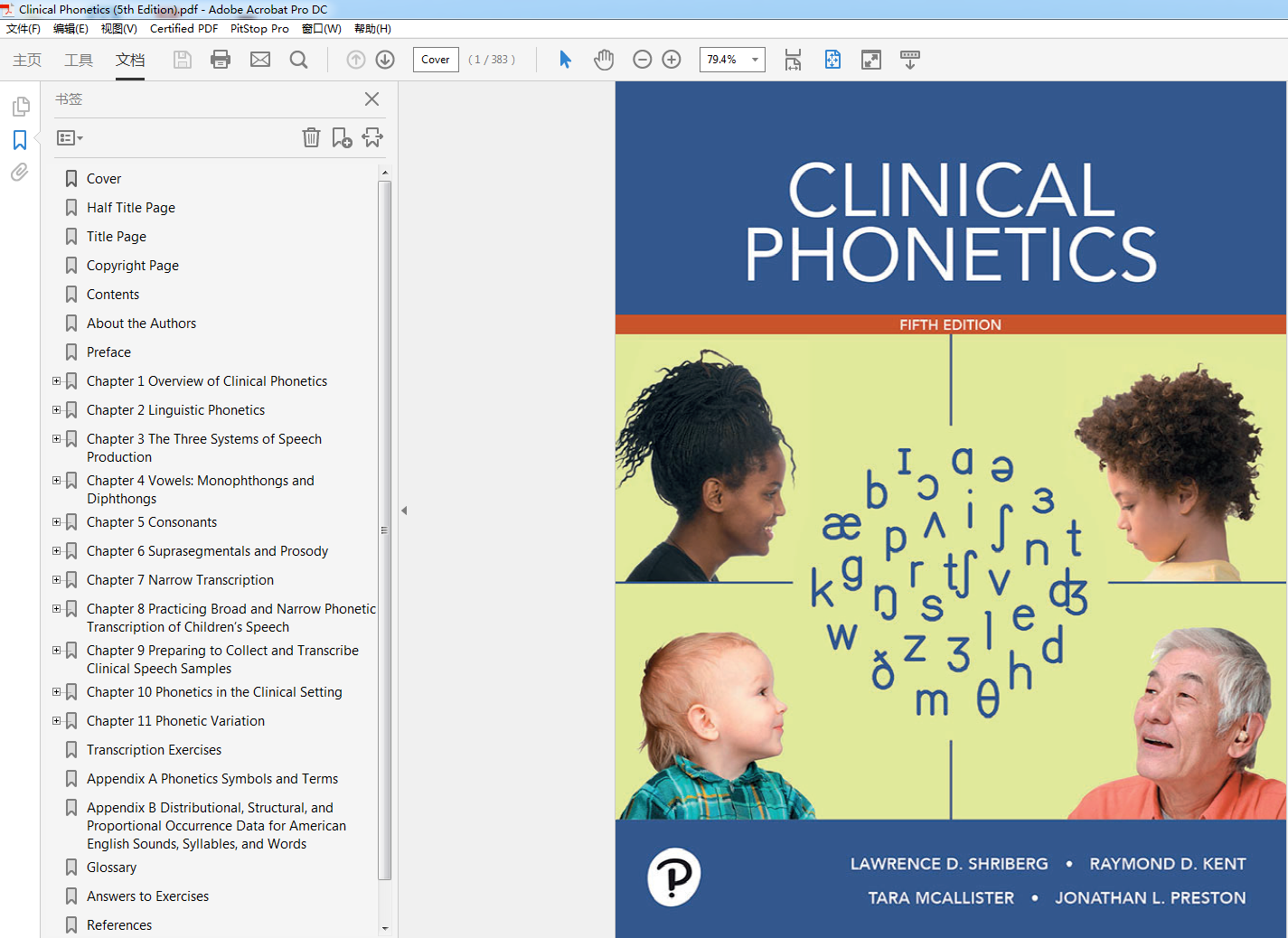Go to previous page arrow
The image size is (1288, 938).
pyautogui.click(x=356, y=60)
